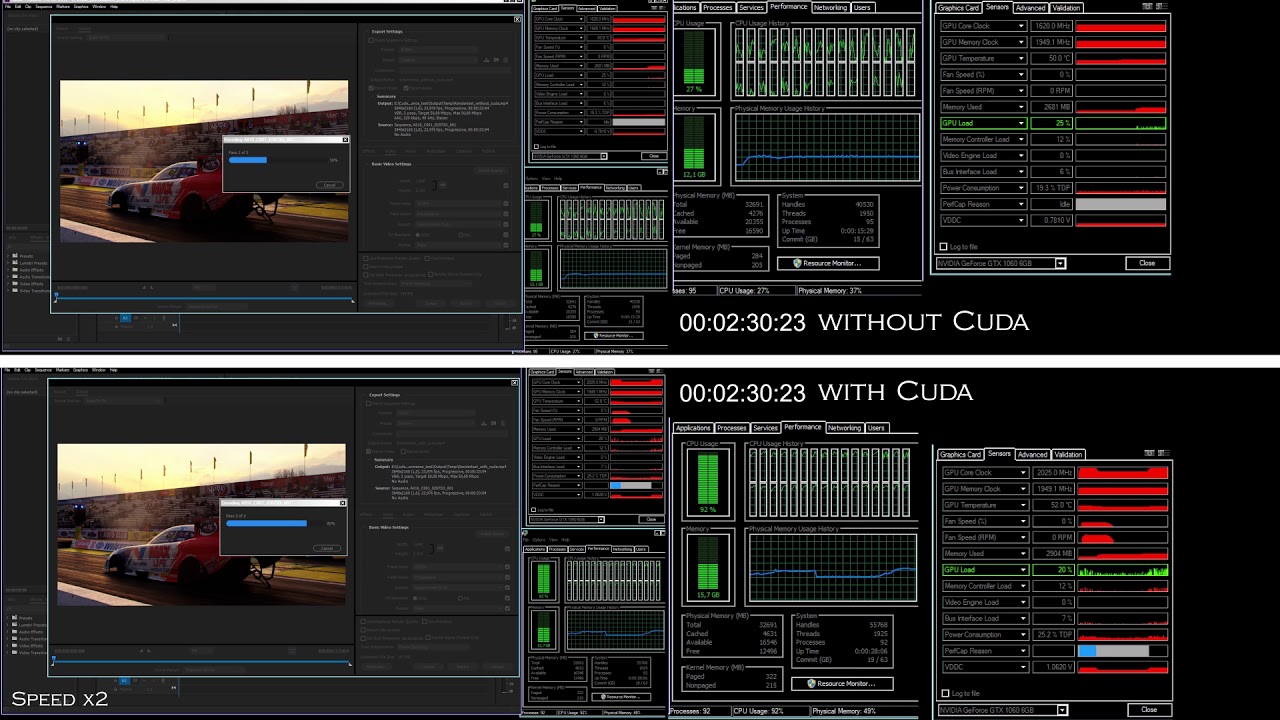Open the hamburger menu icon in the top GPU-Z window
The height and width of the screenshot is (720, 1280).
click(1162, 6)
